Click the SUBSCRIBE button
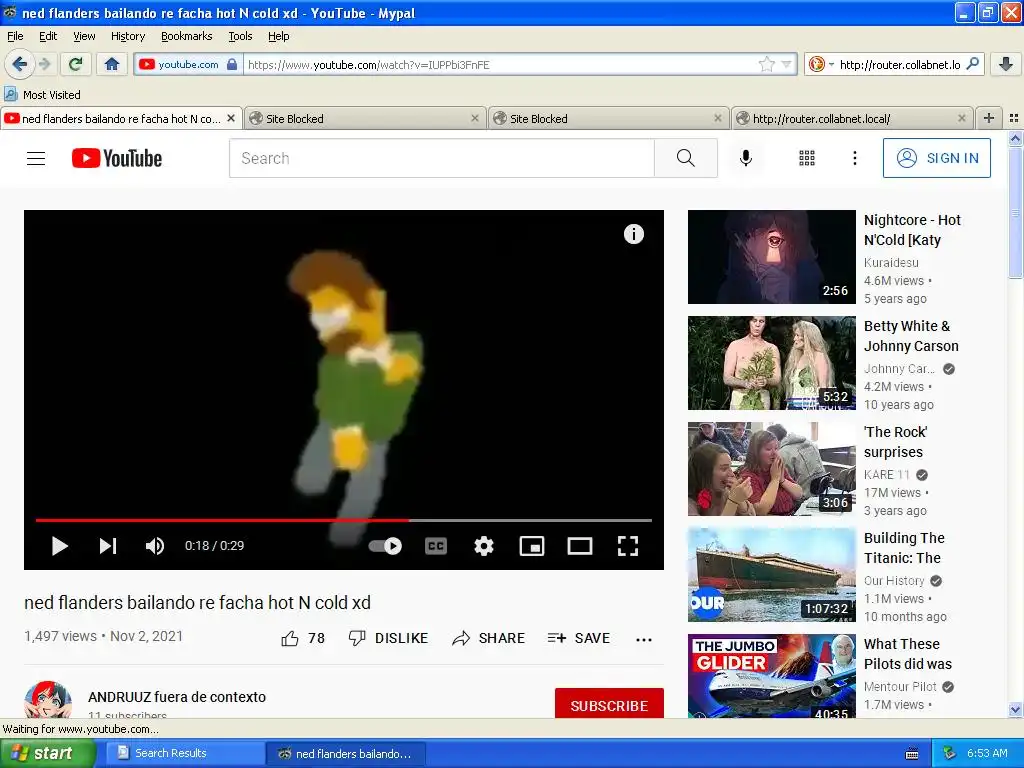Viewport: 1024px width, 768px height. pos(609,705)
